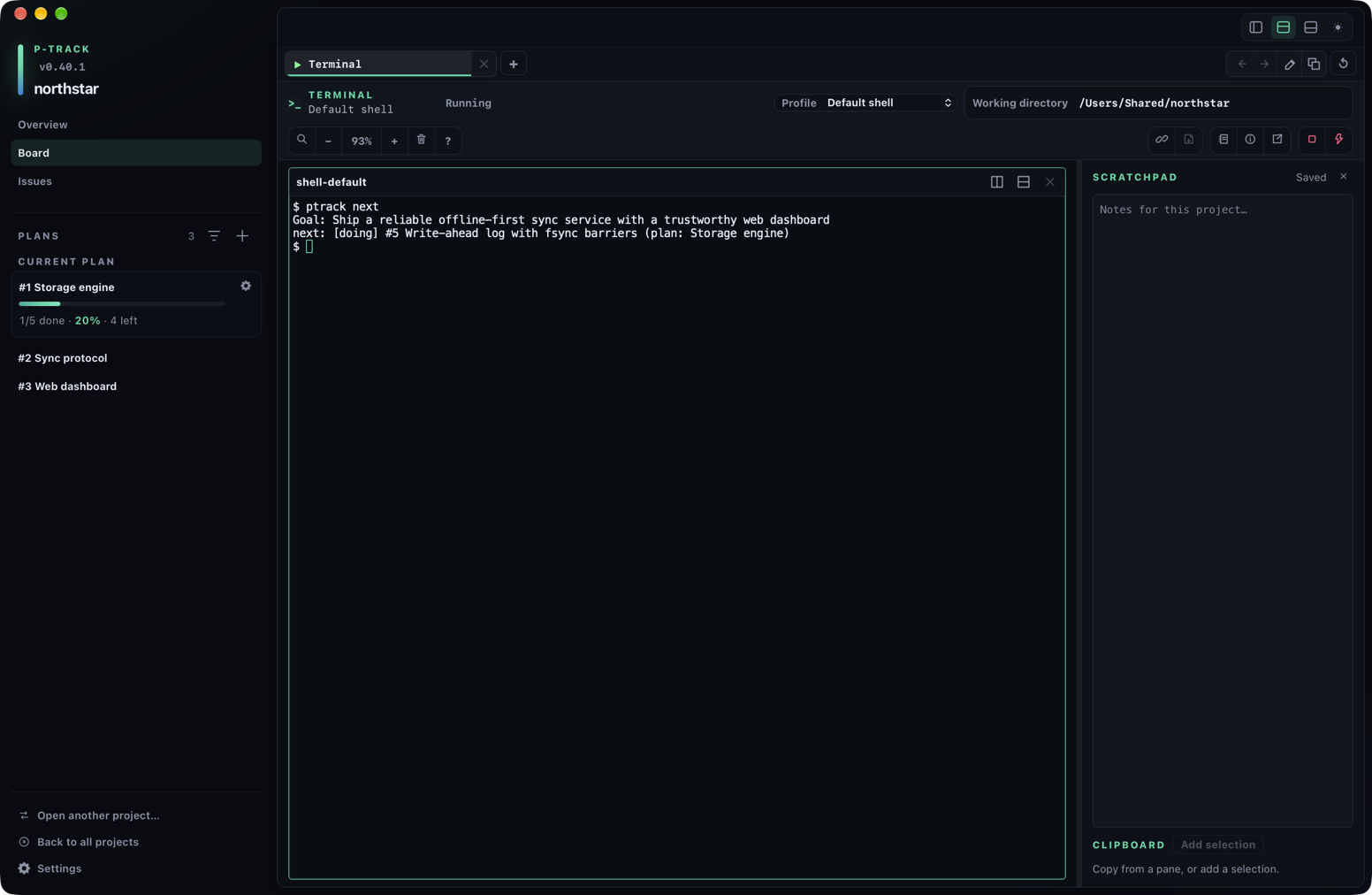Open the Profile Default shell dropdown
Screen dimensions: 1372x895
pos(865,103)
